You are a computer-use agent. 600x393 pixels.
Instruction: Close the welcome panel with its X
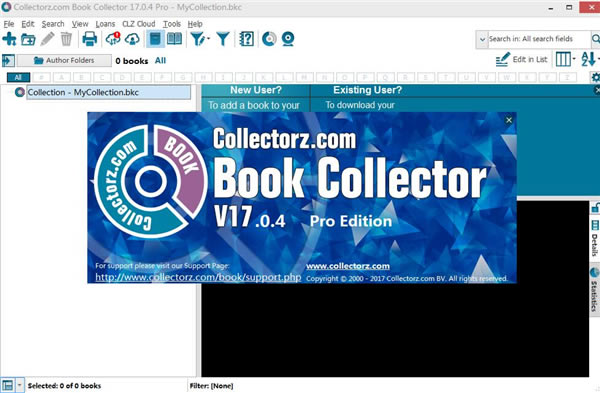[x=597, y=90]
